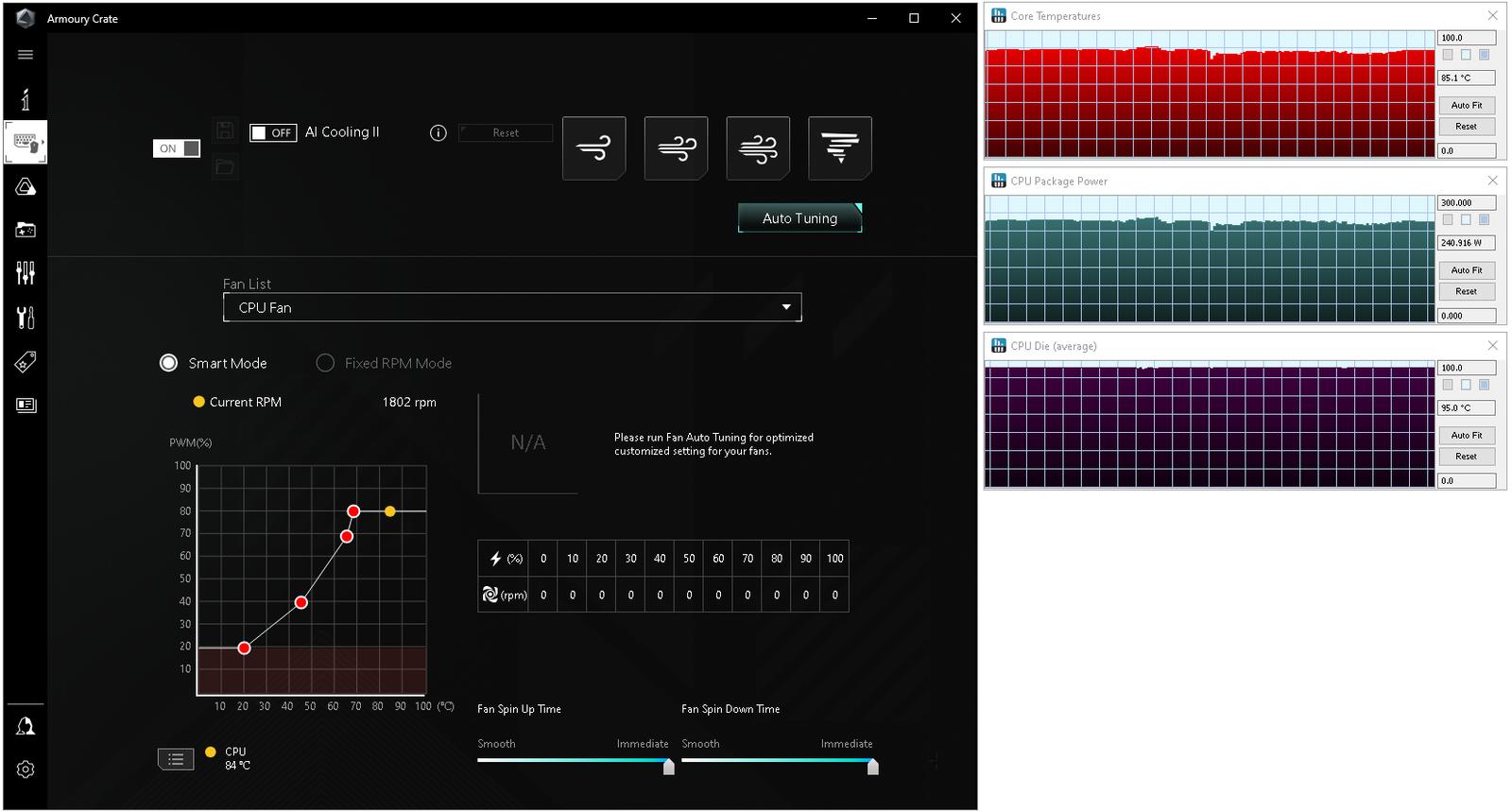Click the save profile floppy icon

point(225,130)
